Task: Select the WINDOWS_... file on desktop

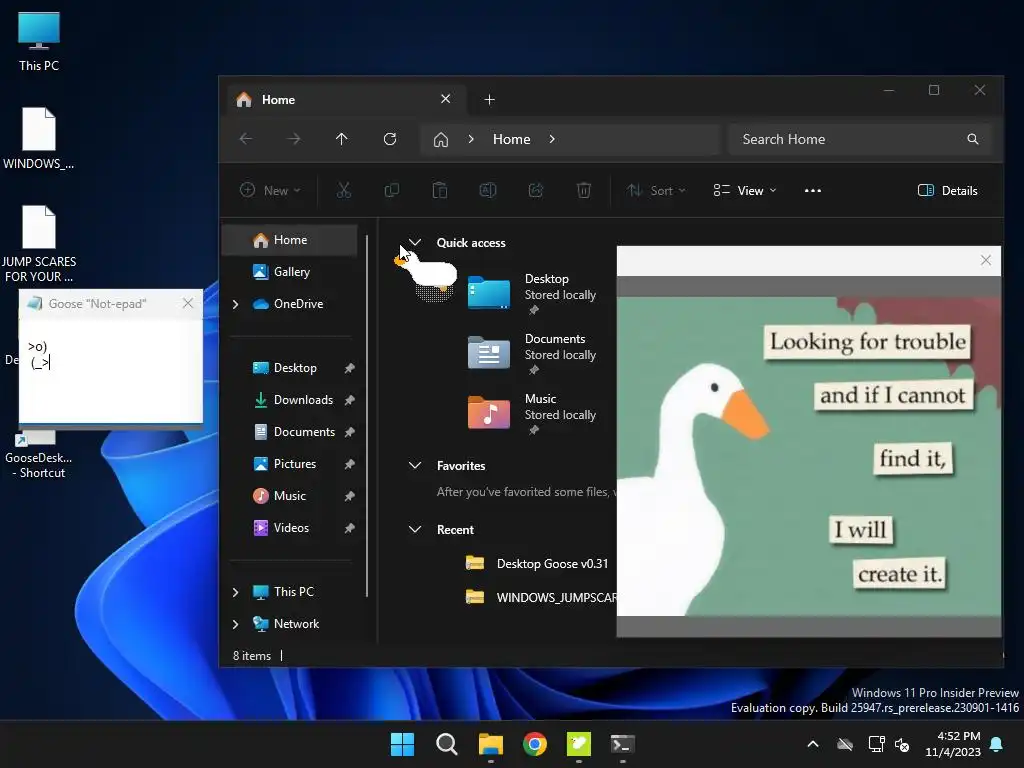Action: click(x=39, y=138)
